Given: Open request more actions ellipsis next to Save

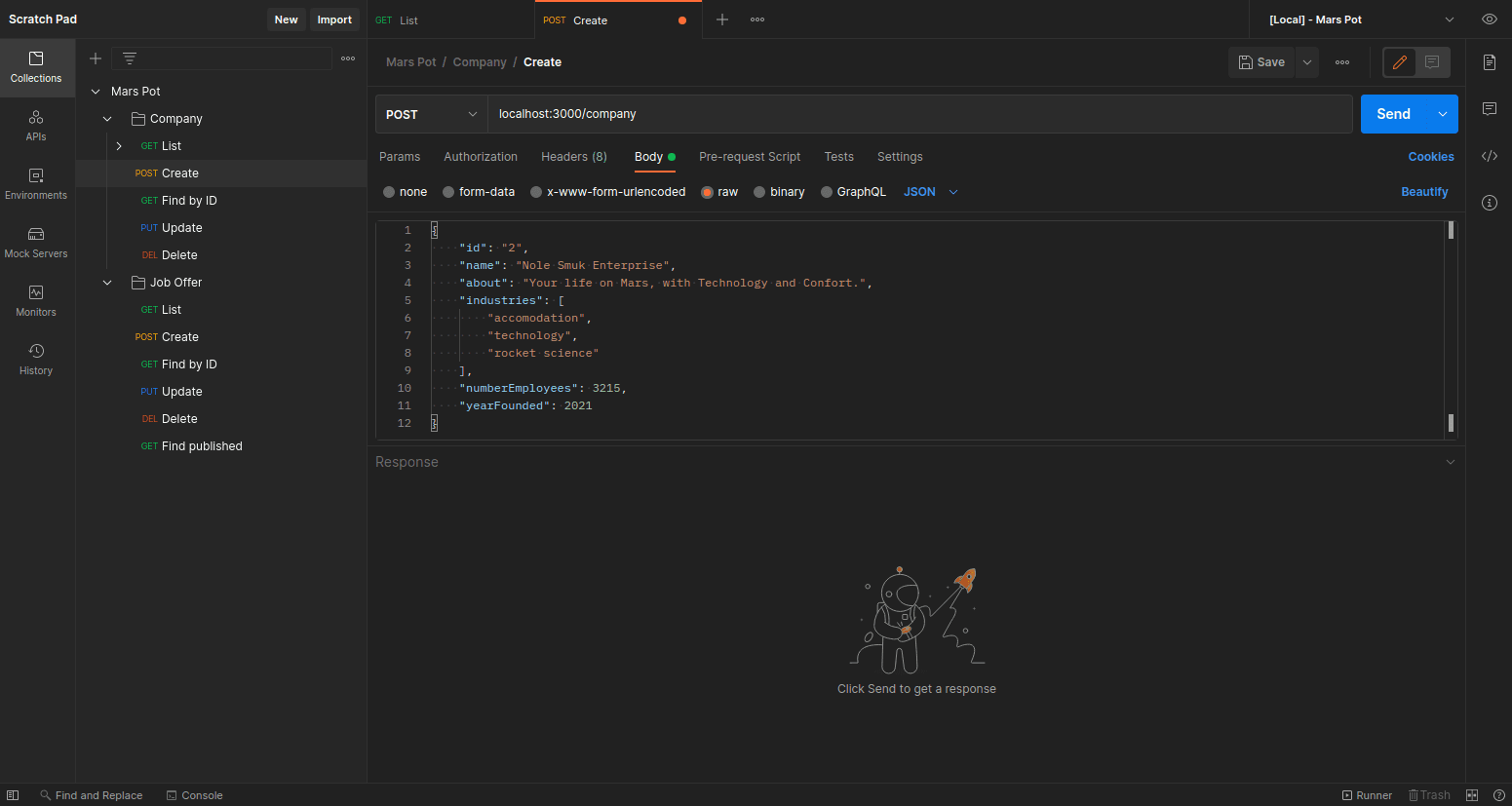Looking at the screenshot, I should coord(1342,62).
